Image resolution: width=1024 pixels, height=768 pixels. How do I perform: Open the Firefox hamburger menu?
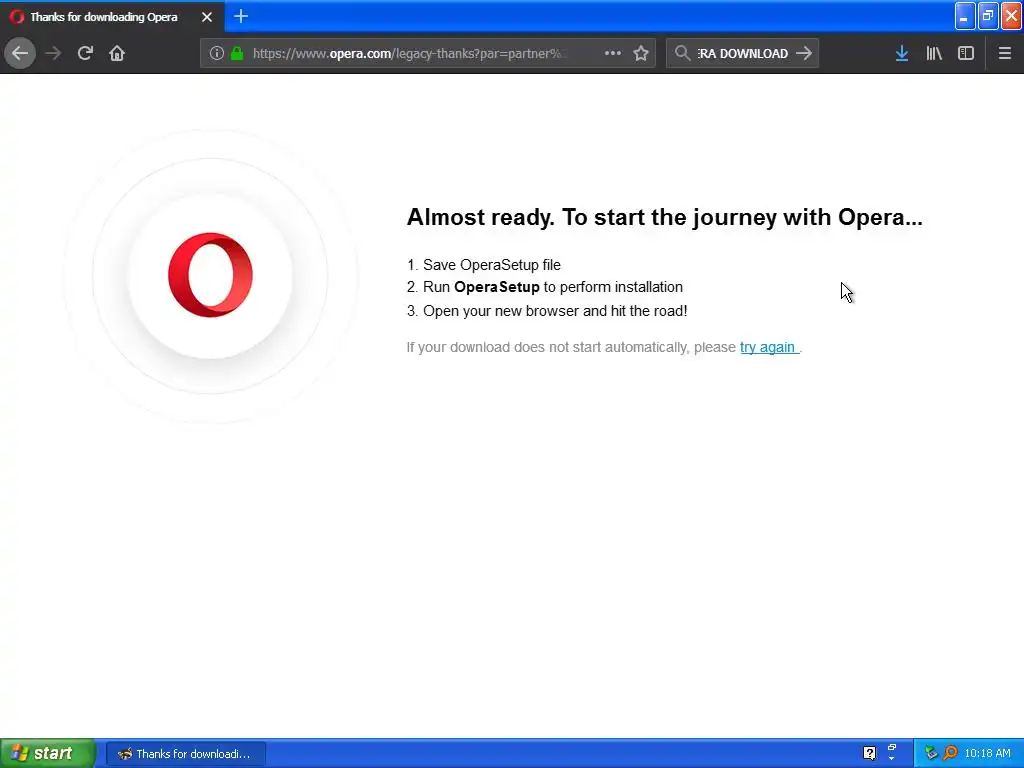(1005, 54)
